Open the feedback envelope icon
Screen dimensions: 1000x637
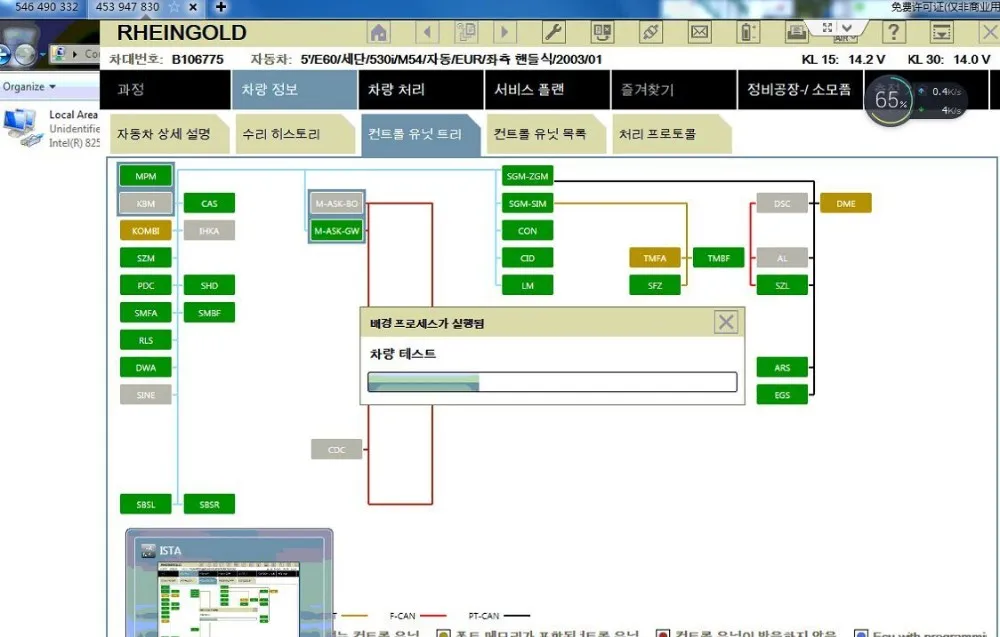(698, 32)
